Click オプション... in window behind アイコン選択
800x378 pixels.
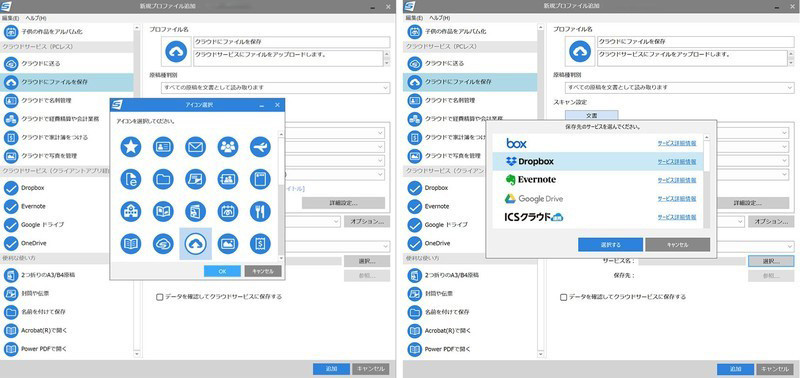pyautogui.click(x=367, y=221)
